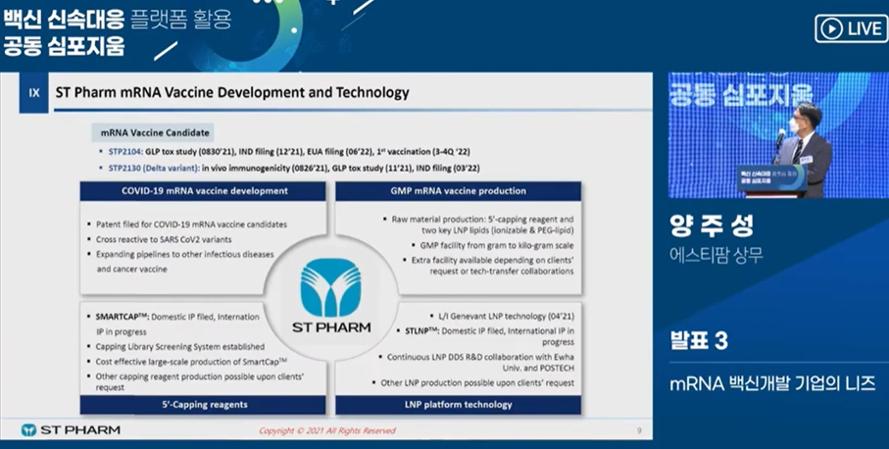The width and height of the screenshot is (889, 449).
Task: Click the 공동 심포지움 banner title
Action: click(x=64, y=46)
